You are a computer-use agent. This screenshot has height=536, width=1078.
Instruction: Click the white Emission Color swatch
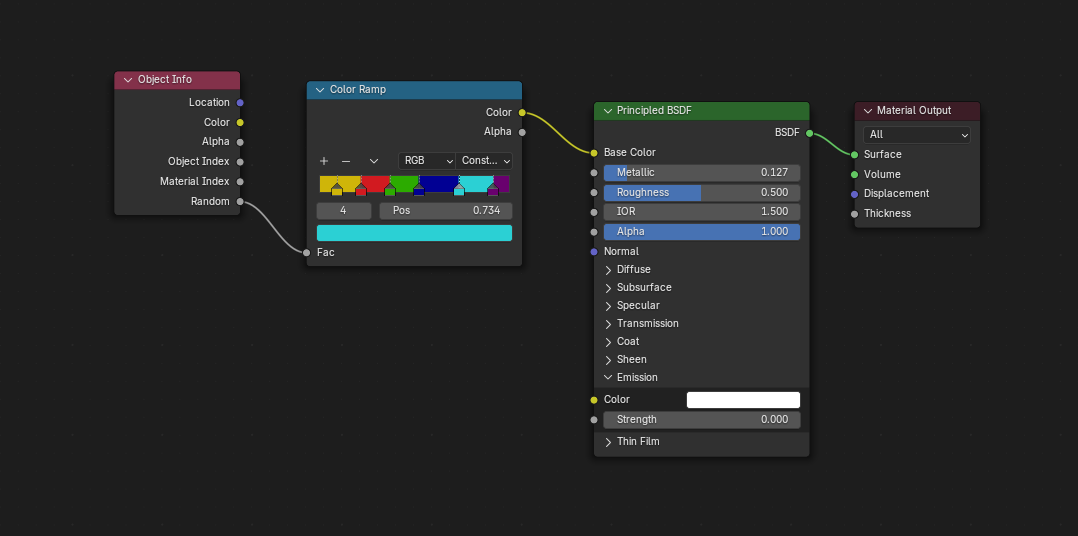(743, 400)
